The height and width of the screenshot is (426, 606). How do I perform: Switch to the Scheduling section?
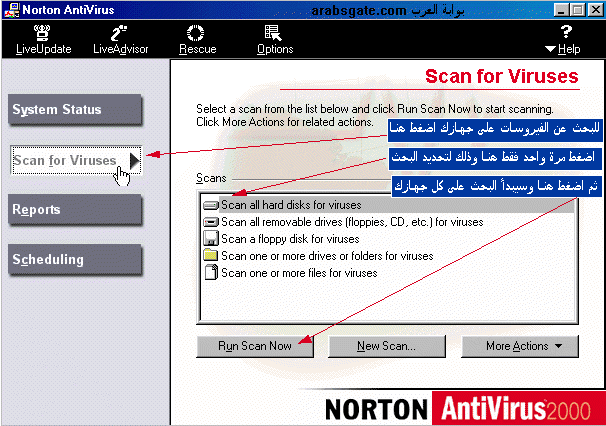pyautogui.click(x=75, y=260)
